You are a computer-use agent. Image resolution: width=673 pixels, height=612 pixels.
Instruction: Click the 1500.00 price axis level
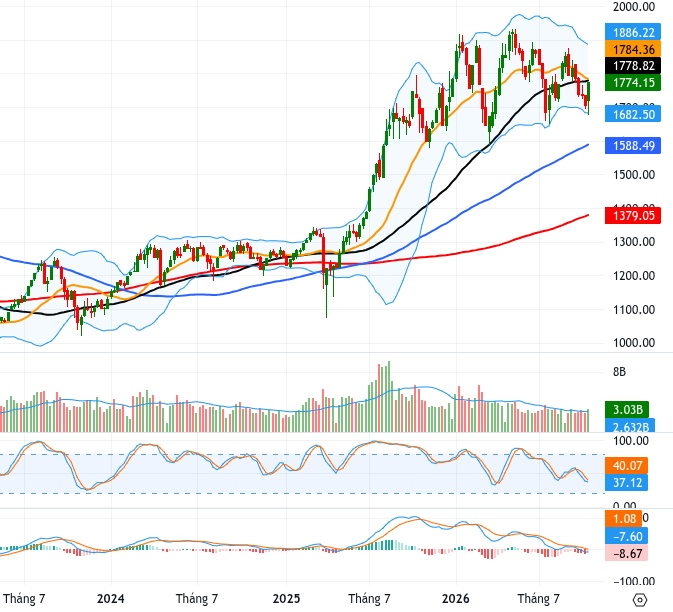pyautogui.click(x=634, y=175)
